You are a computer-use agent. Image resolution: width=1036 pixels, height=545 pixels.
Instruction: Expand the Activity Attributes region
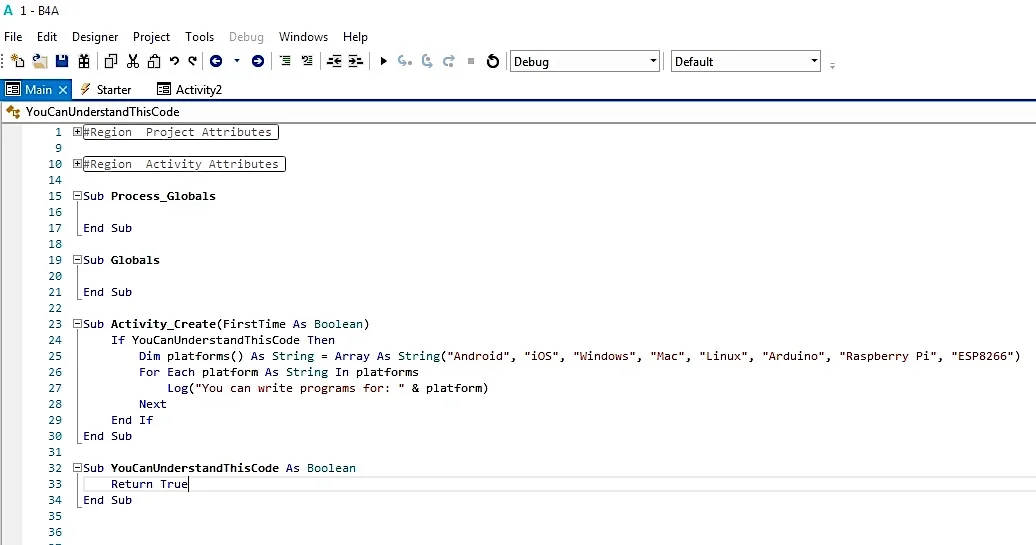tap(77, 163)
